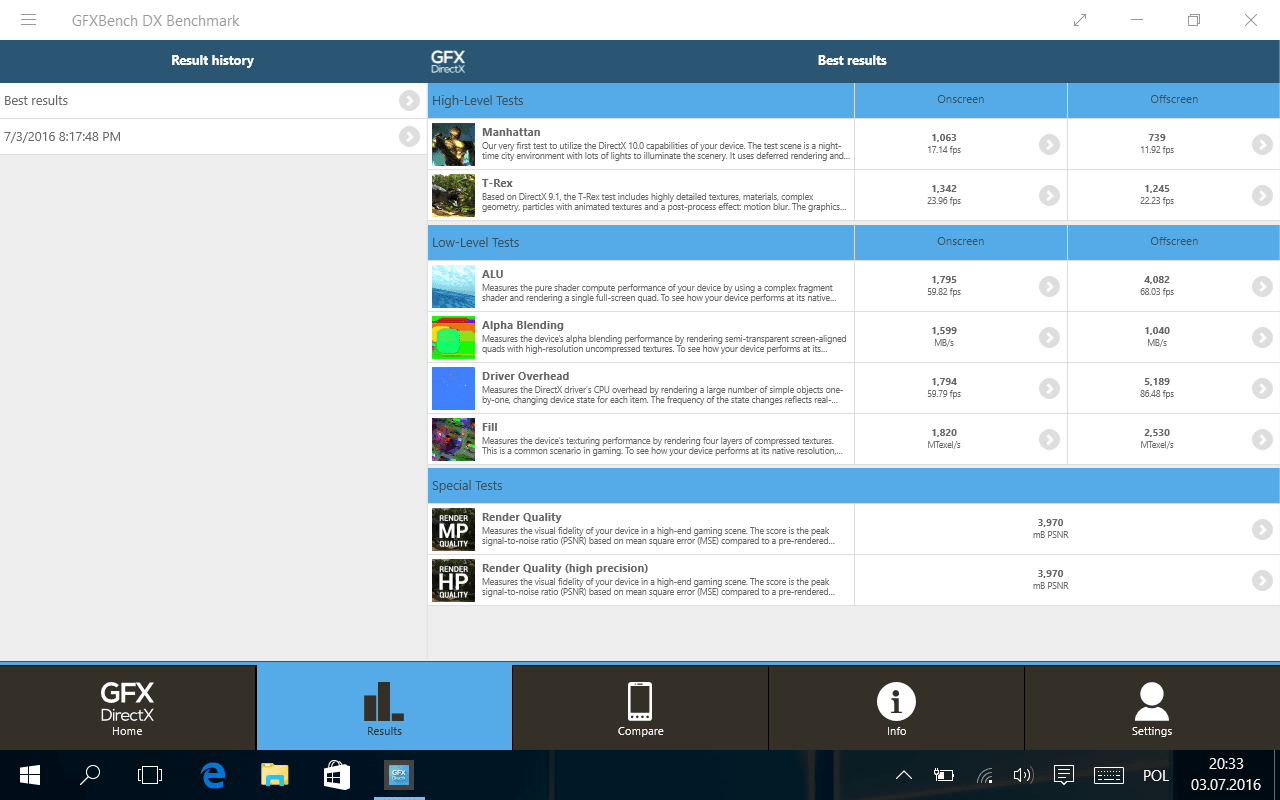Open Action Center notifications icon
Viewport: 1280px width, 800px height.
[1064, 775]
